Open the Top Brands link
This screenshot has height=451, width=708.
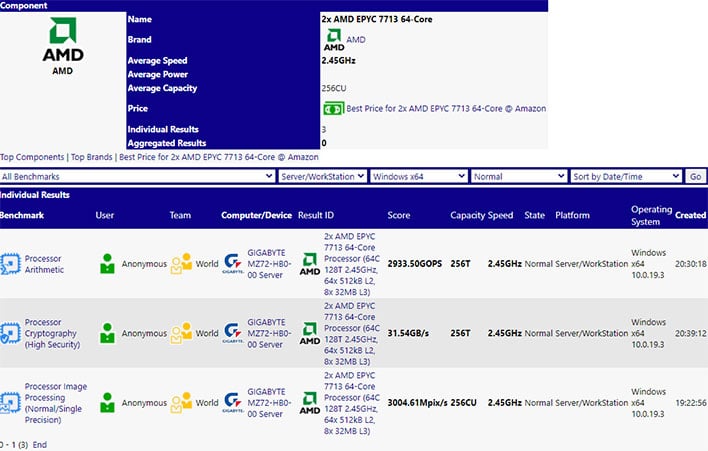click(x=92, y=157)
